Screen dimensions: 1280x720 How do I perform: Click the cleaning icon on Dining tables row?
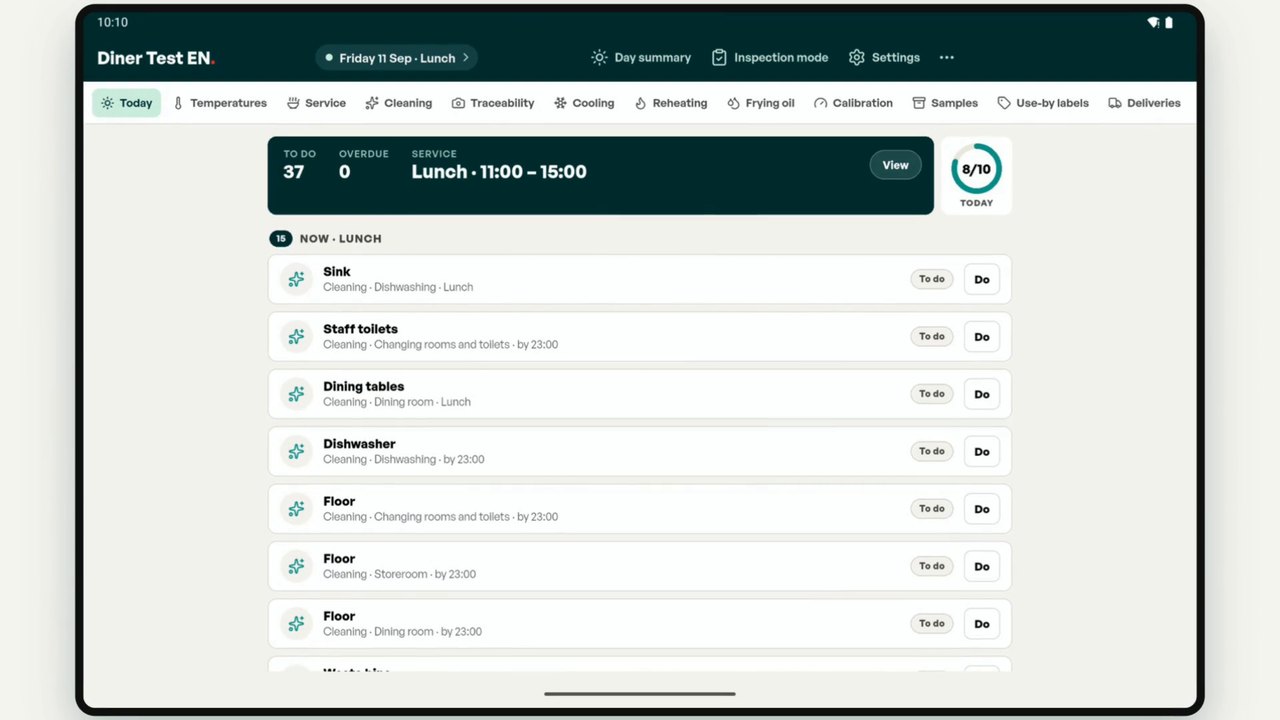[x=296, y=394]
